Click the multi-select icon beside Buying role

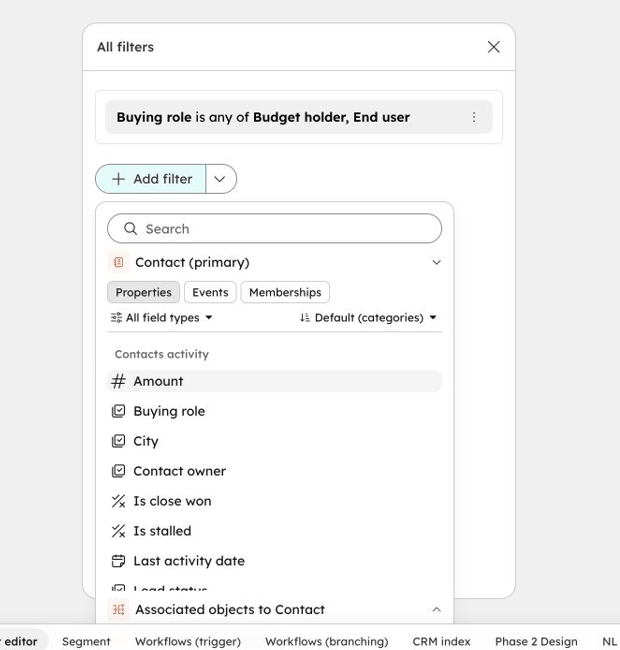(119, 411)
